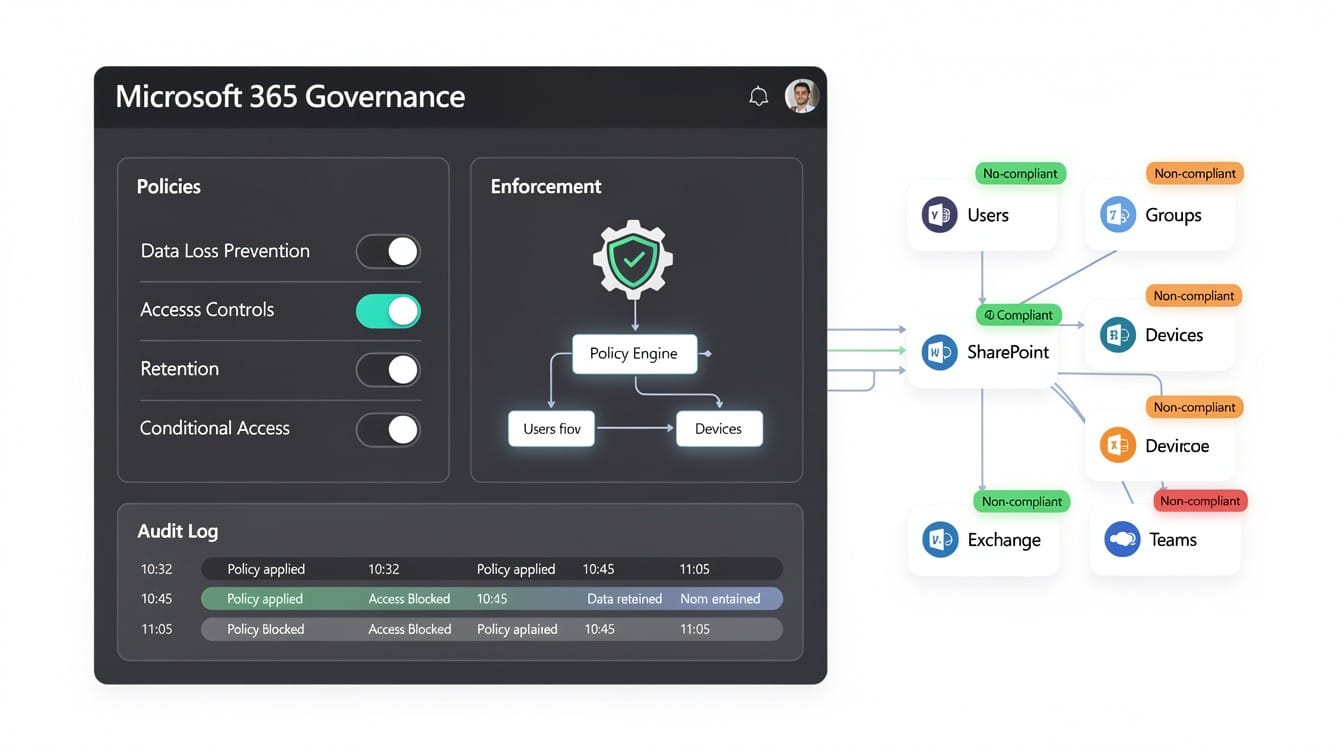Click the Retention label
The height and width of the screenshot is (752, 1344).
coord(180,369)
